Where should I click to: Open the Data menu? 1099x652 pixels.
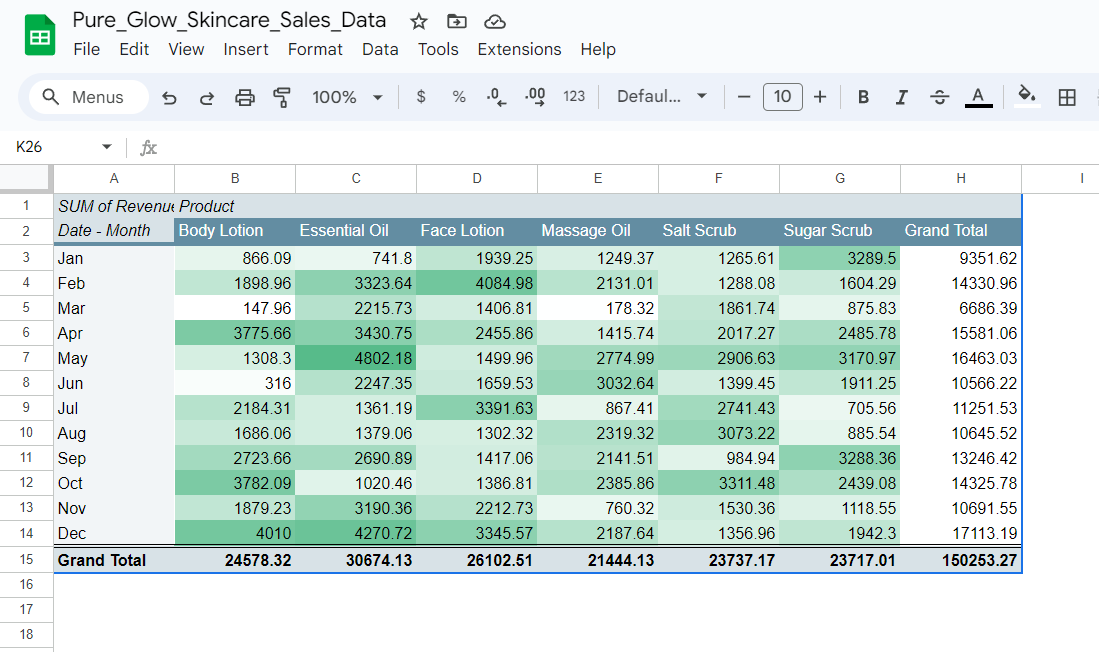click(380, 49)
